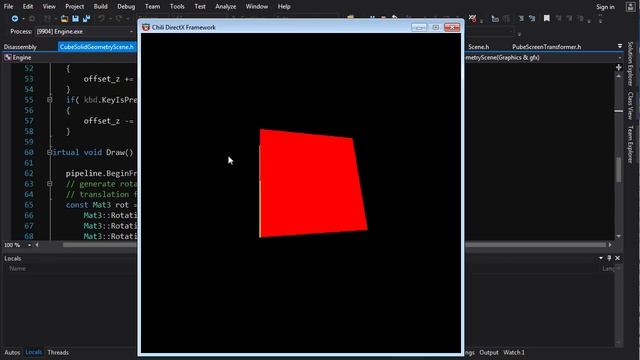Click the Chili DirectX Framework window icon
Screen dimensions: 640x360
[146, 27]
